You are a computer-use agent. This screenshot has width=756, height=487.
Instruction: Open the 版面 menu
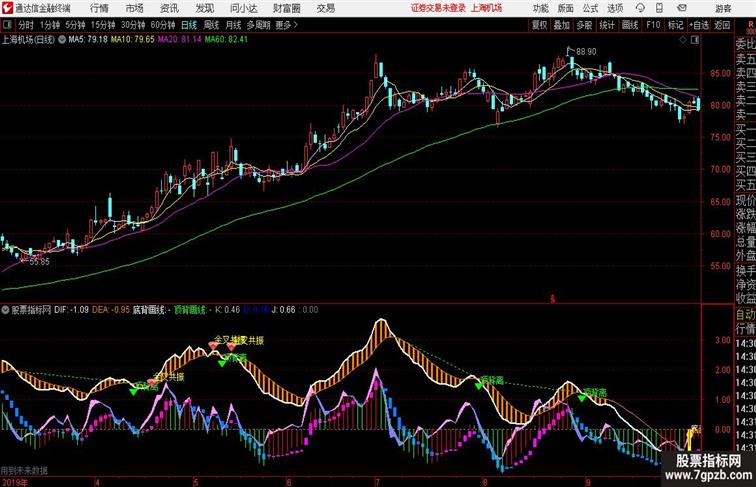[566, 8]
